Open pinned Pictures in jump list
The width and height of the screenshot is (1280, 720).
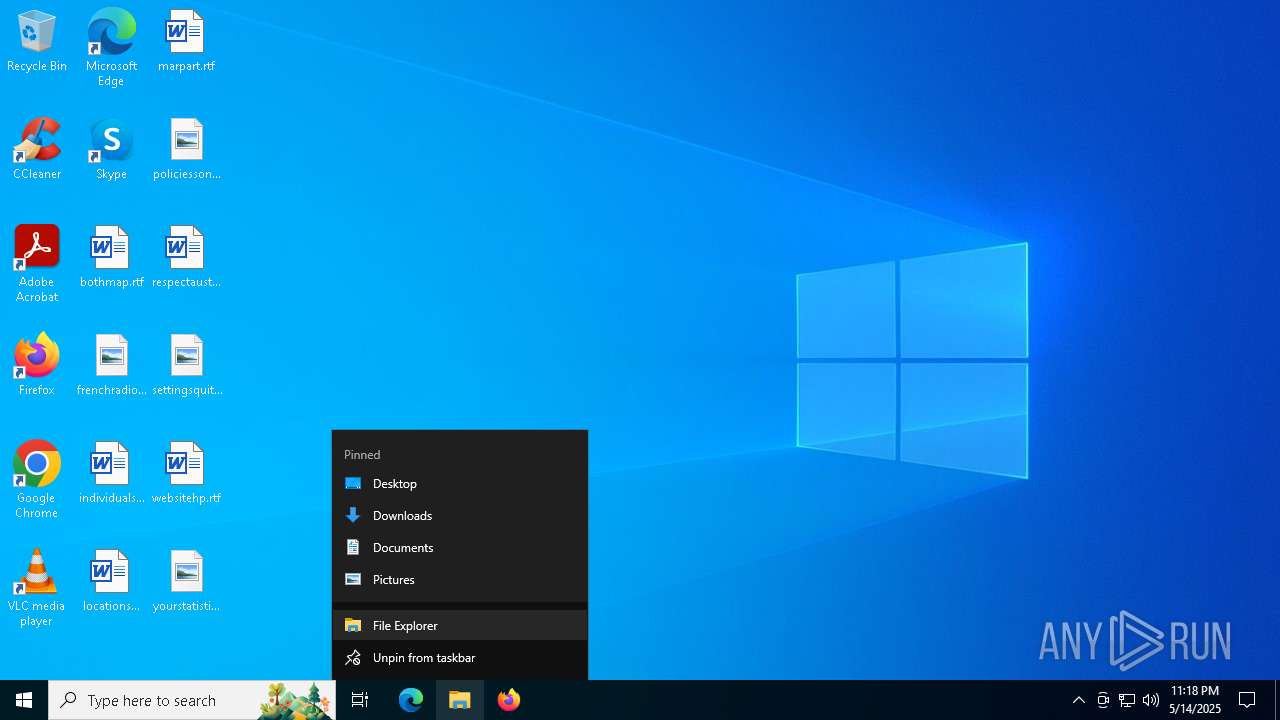460,579
